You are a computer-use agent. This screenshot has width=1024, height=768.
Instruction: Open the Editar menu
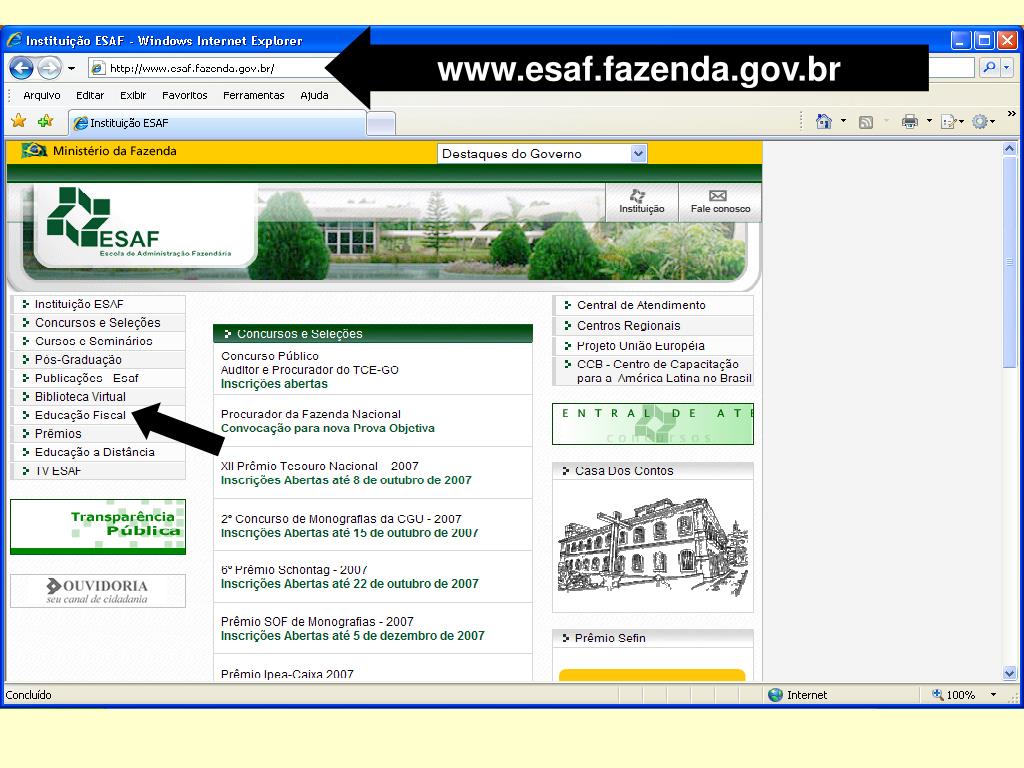coord(90,95)
